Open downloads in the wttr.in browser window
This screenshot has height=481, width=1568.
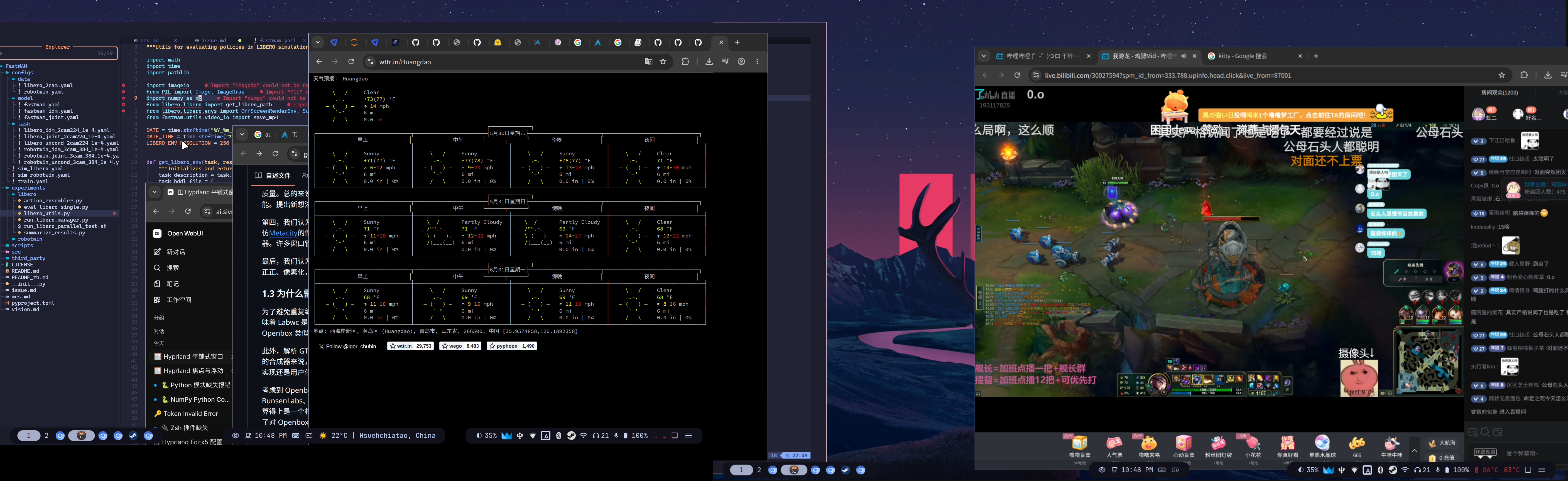click(709, 62)
